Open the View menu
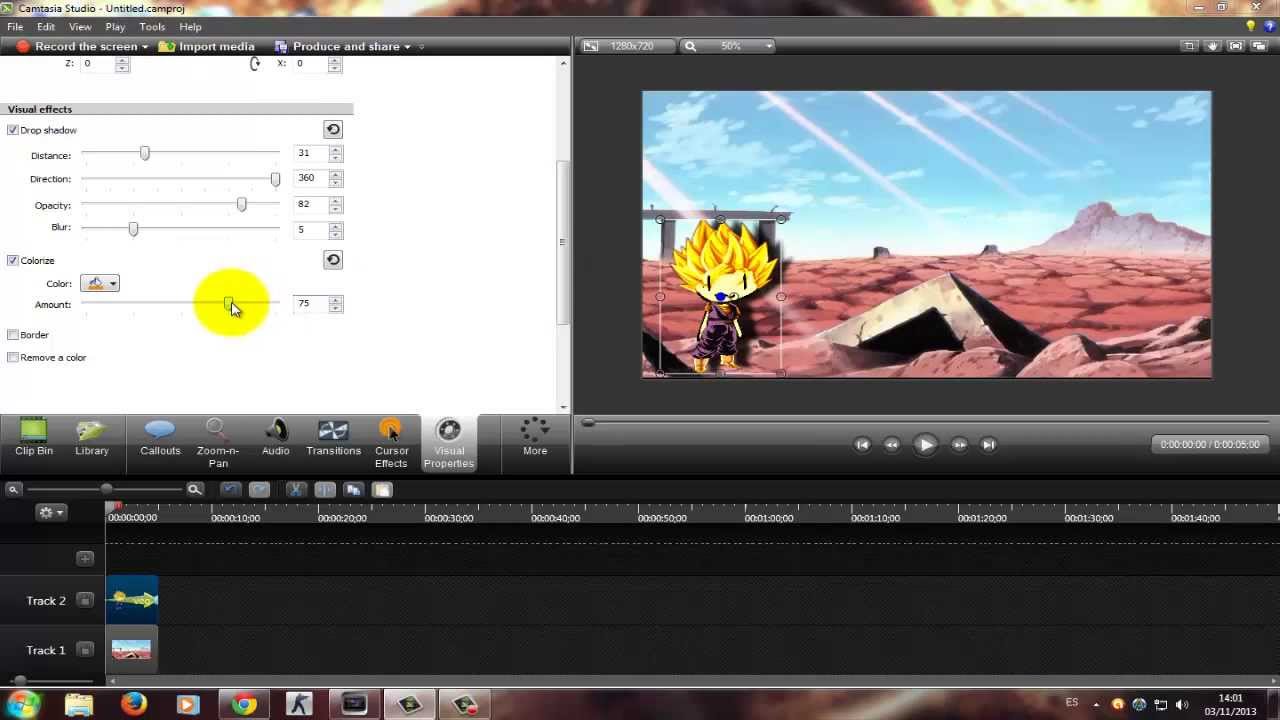 pos(80,27)
